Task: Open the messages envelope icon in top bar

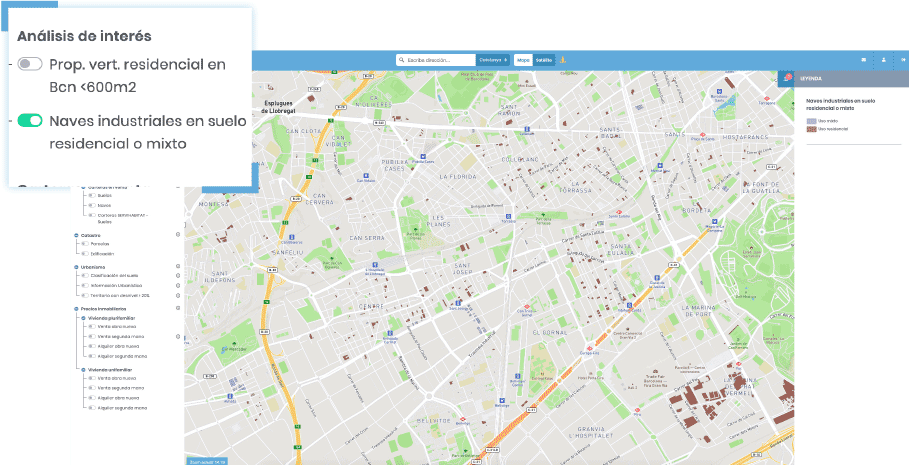Action: click(863, 60)
